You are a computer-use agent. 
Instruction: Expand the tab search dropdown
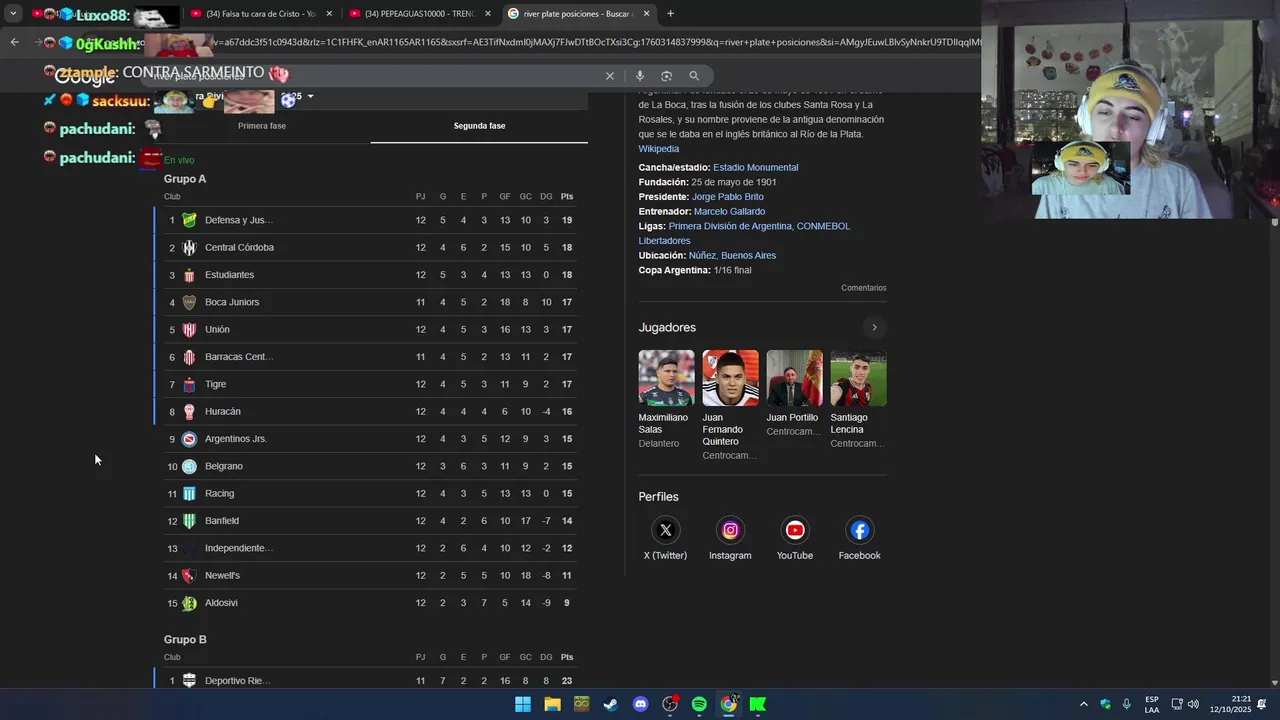click(x=13, y=14)
